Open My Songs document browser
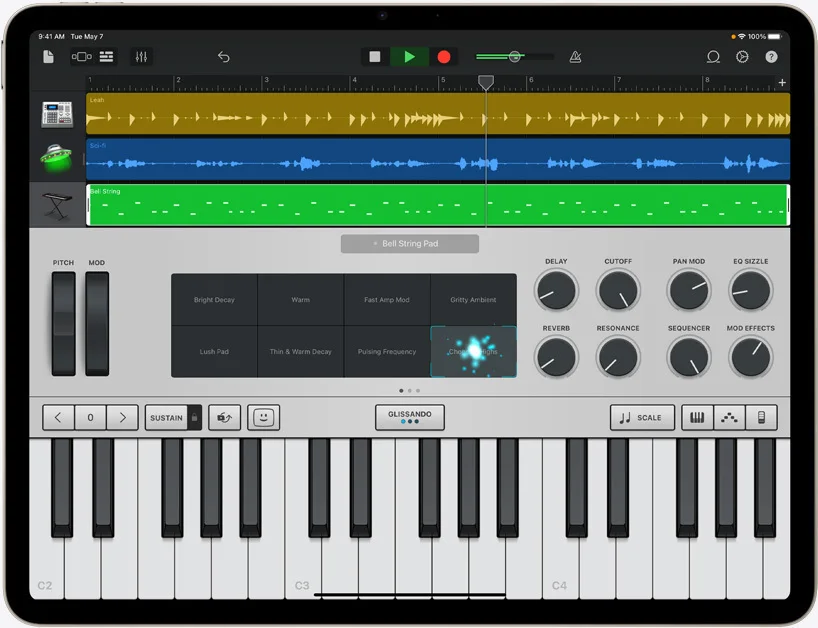818x628 pixels. click(48, 57)
